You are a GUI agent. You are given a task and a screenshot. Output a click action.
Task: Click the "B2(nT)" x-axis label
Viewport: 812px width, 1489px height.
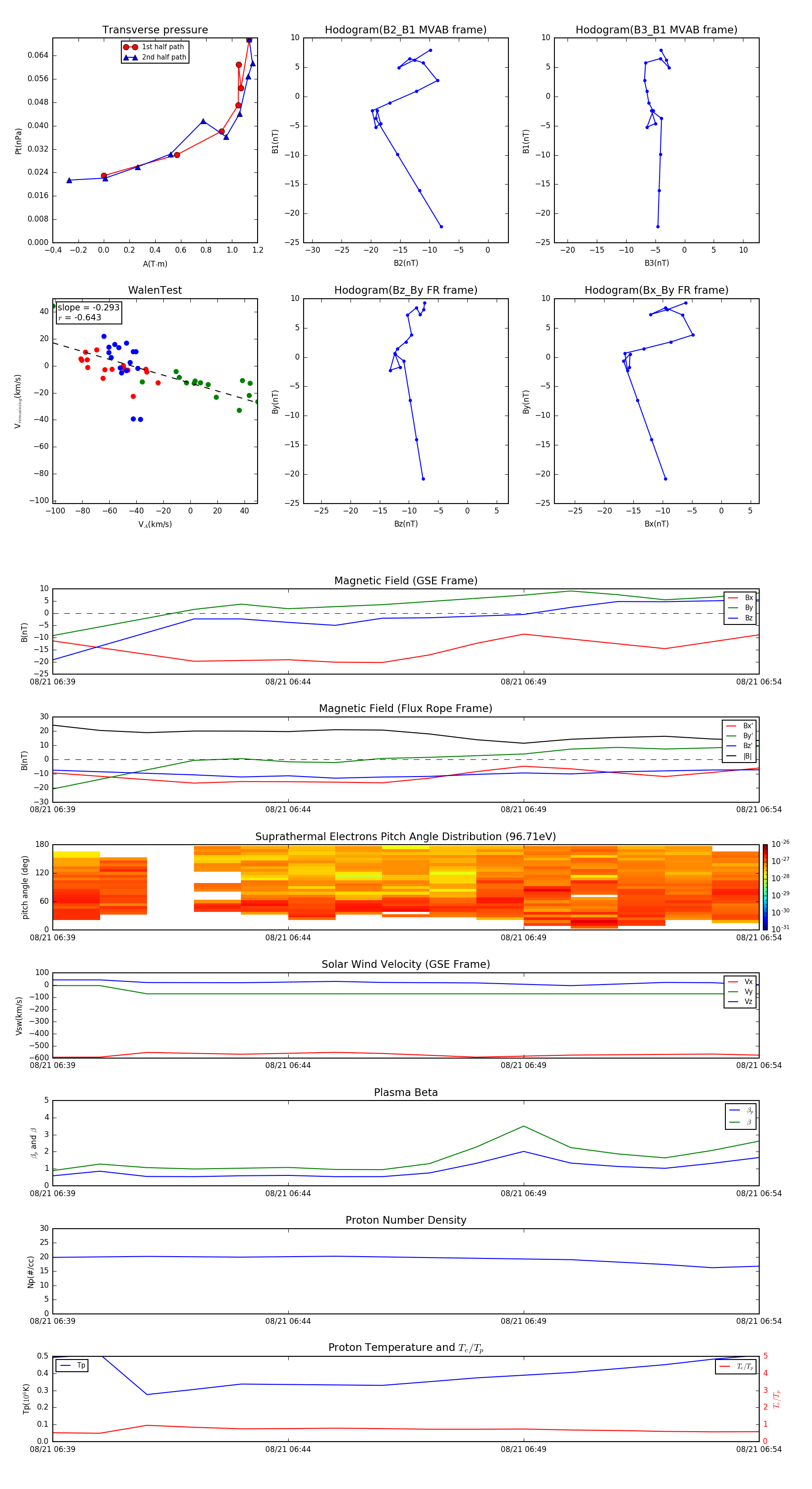(x=406, y=263)
